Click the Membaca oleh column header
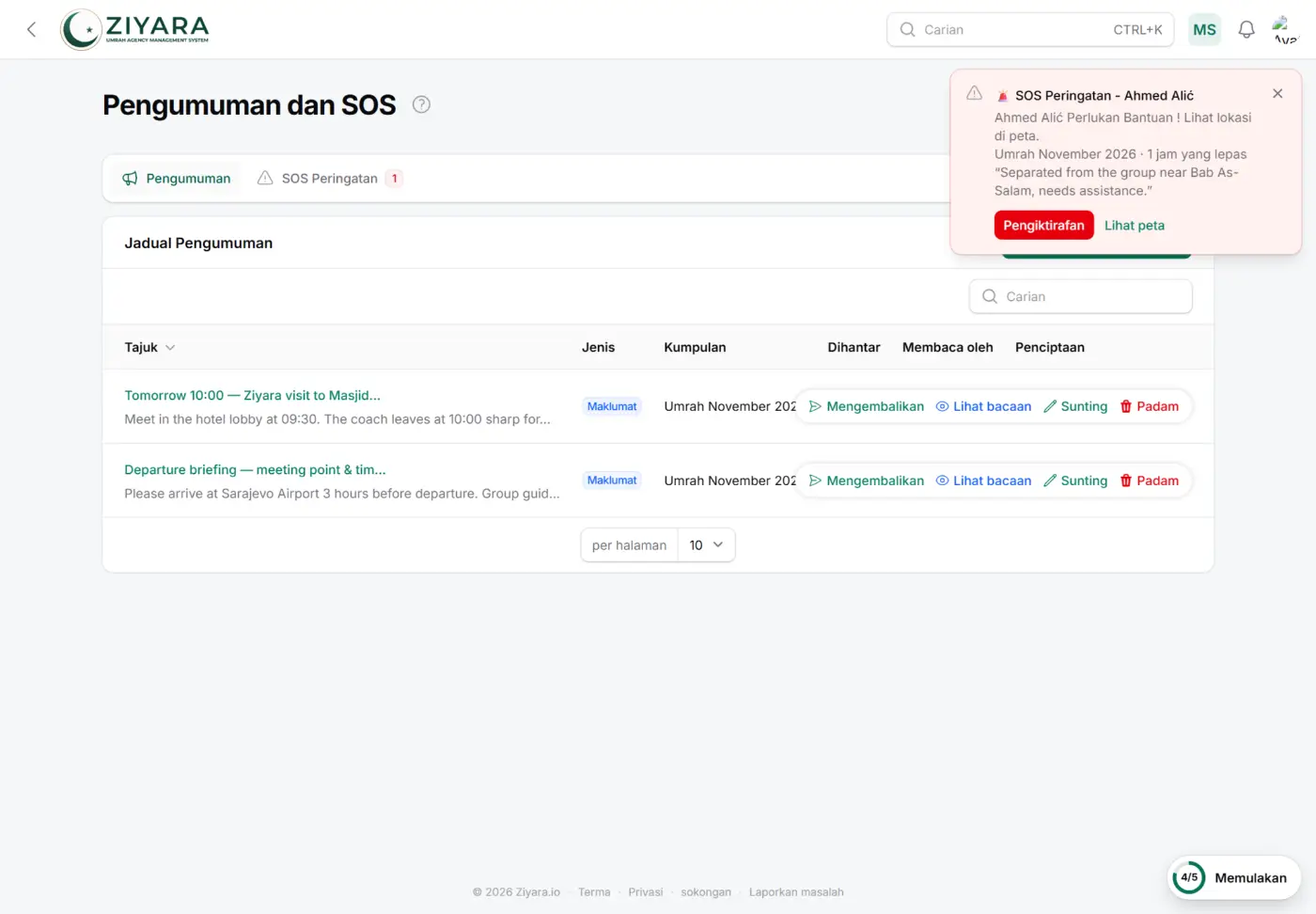 (948, 347)
